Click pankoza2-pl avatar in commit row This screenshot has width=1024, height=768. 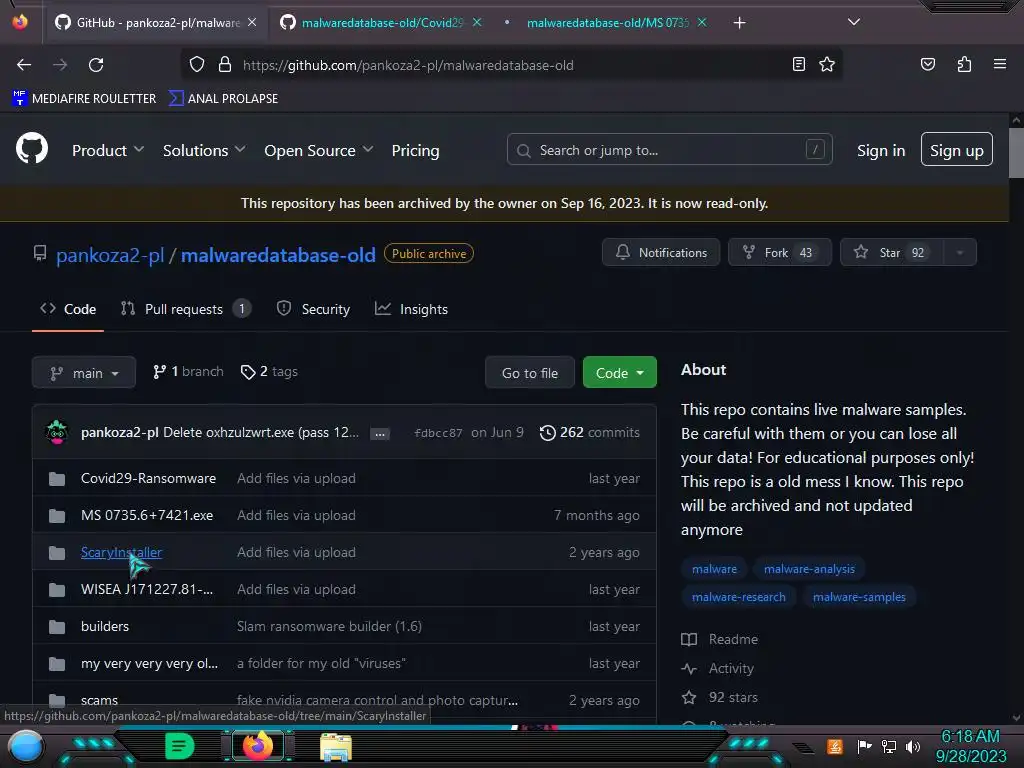[x=57, y=432]
